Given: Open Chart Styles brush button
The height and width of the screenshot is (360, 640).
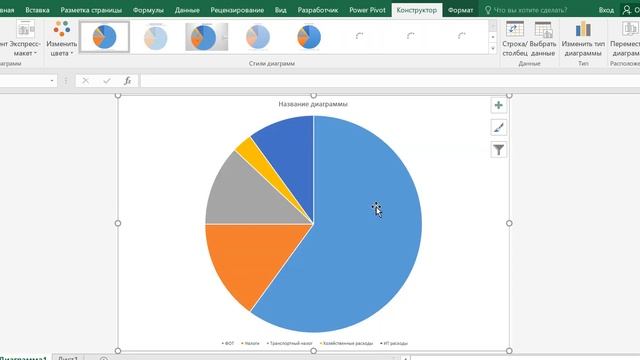Looking at the screenshot, I should pyautogui.click(x=498, y=128).
